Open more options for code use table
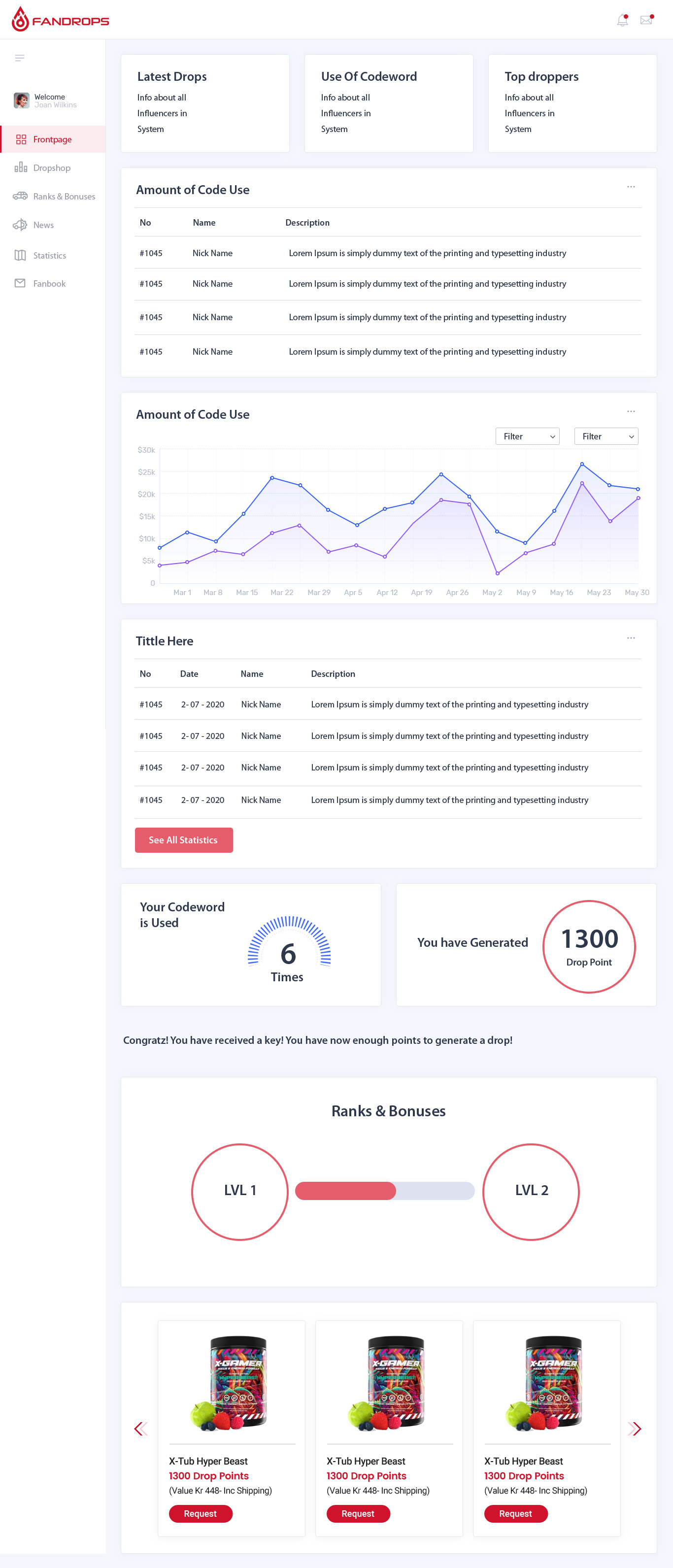 tap(631, 187)
